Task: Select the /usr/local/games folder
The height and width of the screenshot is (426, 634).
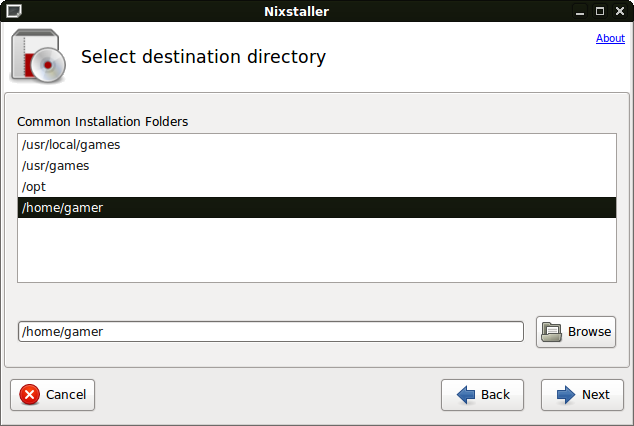Action: (x=71, y=145)
